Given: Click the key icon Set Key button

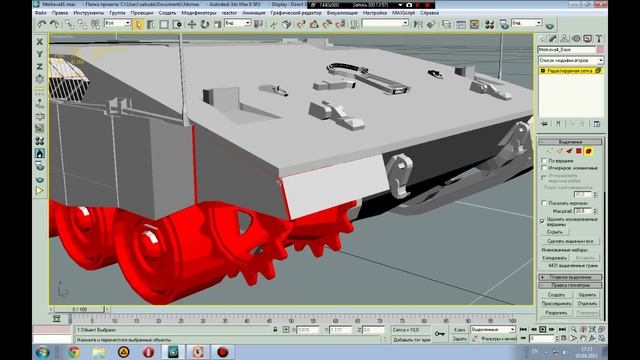Looking at the screenshot, I should tap(440, 334).
